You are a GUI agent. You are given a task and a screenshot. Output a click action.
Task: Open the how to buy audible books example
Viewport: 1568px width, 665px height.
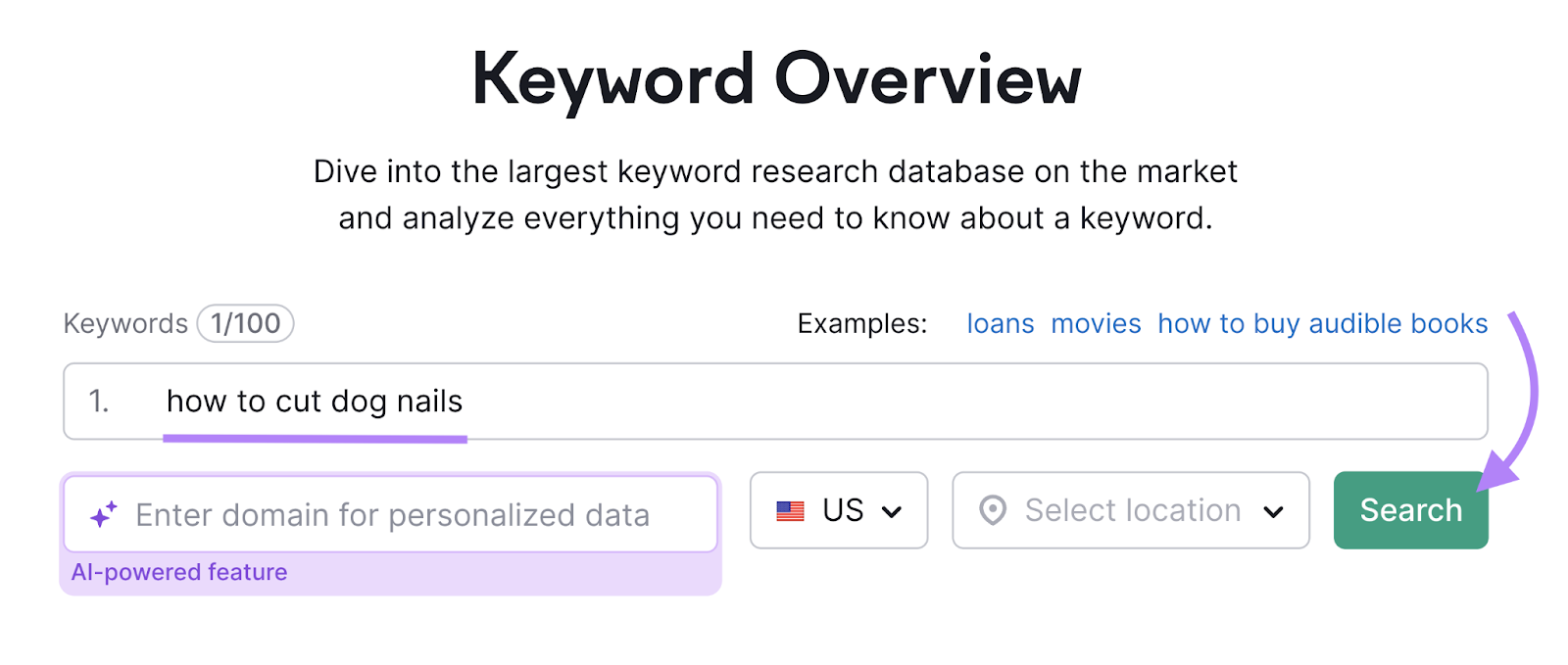pyautogui.click(x=1322, y=323)
